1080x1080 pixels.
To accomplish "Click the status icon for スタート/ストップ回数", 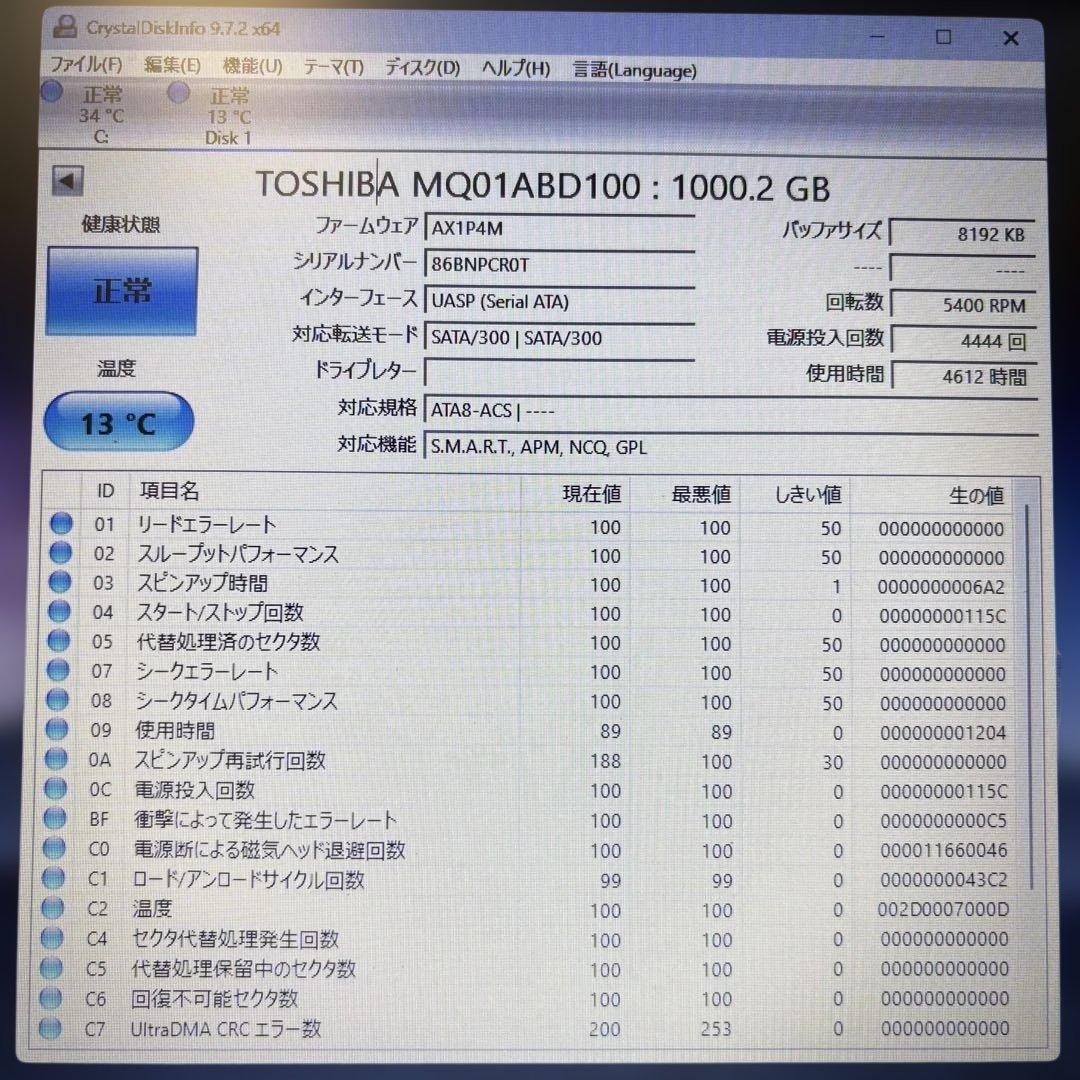I will pyautogui.click(x=59, y=611).
